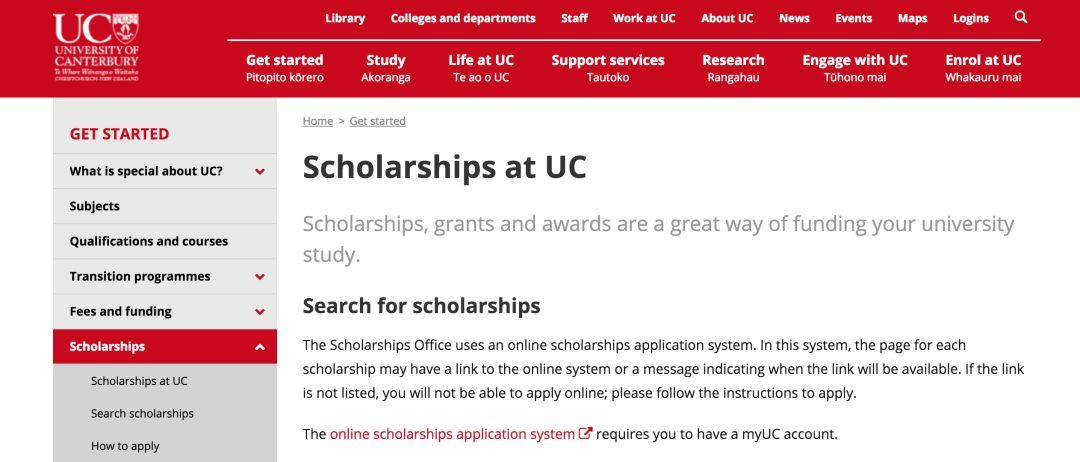Viewport: 1080px width, 462px height.
Task: Select How to apply sidebar item
Action: tap(125, 446)
